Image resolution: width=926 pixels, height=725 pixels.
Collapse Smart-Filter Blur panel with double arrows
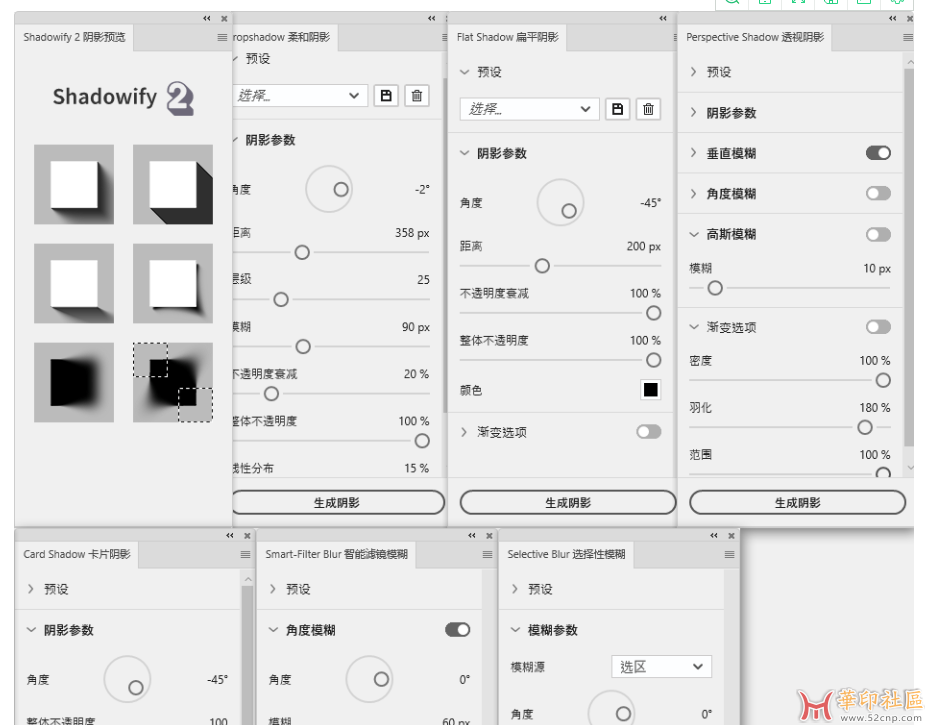point(472,535)
